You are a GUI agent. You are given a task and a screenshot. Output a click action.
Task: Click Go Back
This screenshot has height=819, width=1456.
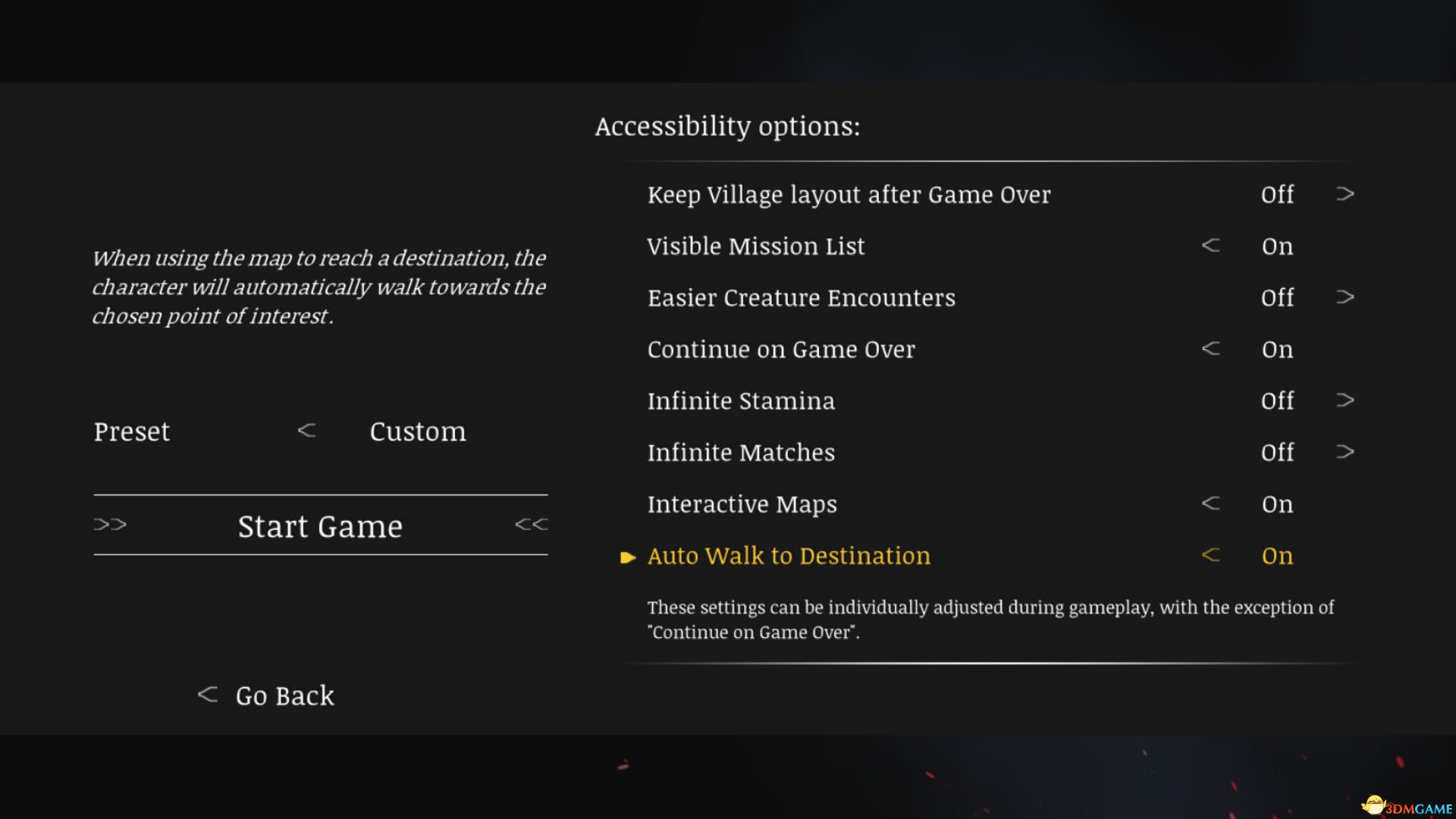(284, 695)
